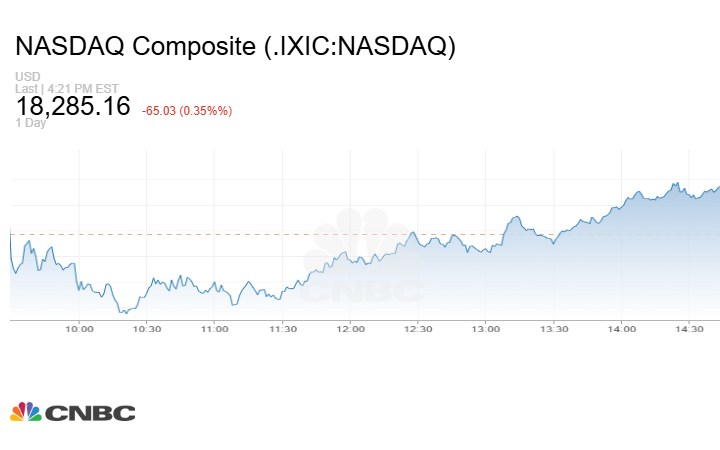Click the 13:30 time axis label
Image resolution: width=720 pixels, height=450 pixels.
tap(554, 329)
